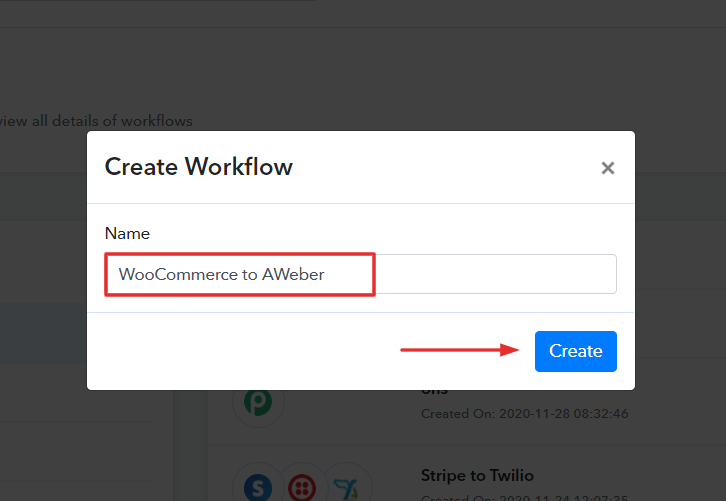The width and height of the screenshot is (726, 501).
Task: Click the blue Stripe S icon
Action: point(258,486)
